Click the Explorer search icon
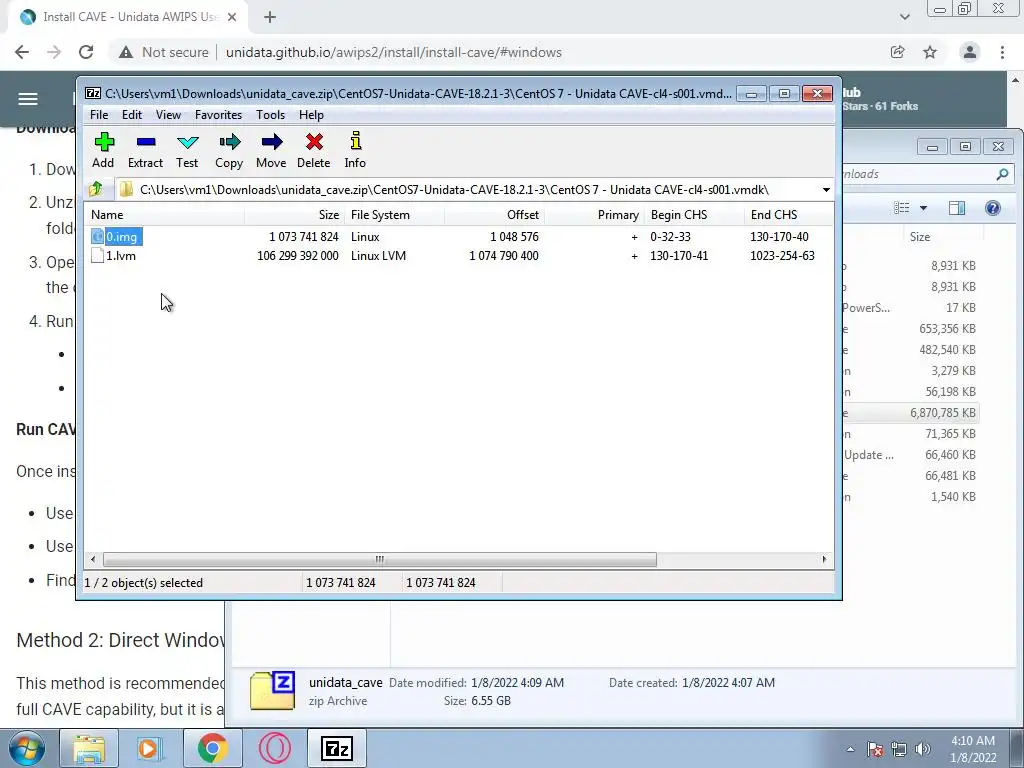This screenshot has width=1024, height=768. (1002, 174)
